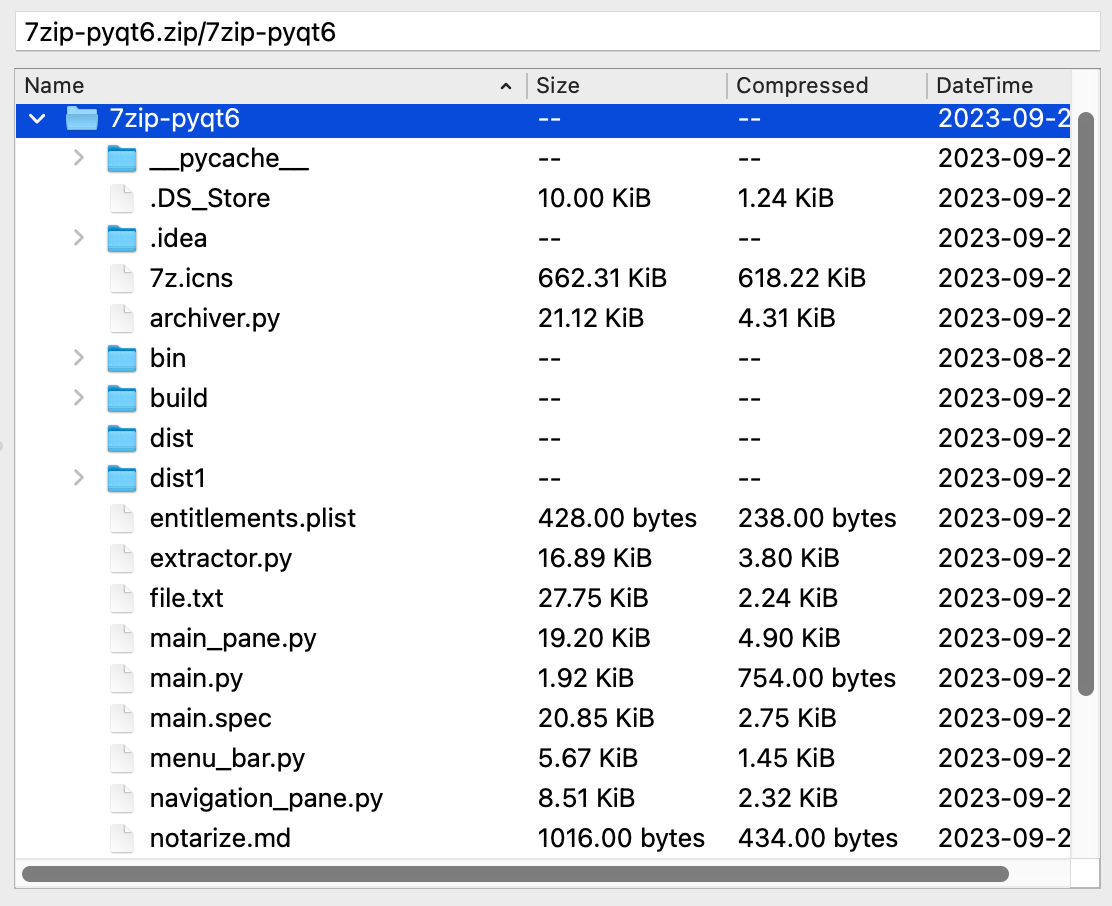The width and height of the screenshot is (1112, 906).
Task: Expand the dist1 folder
Action: (x=78, y=478)
